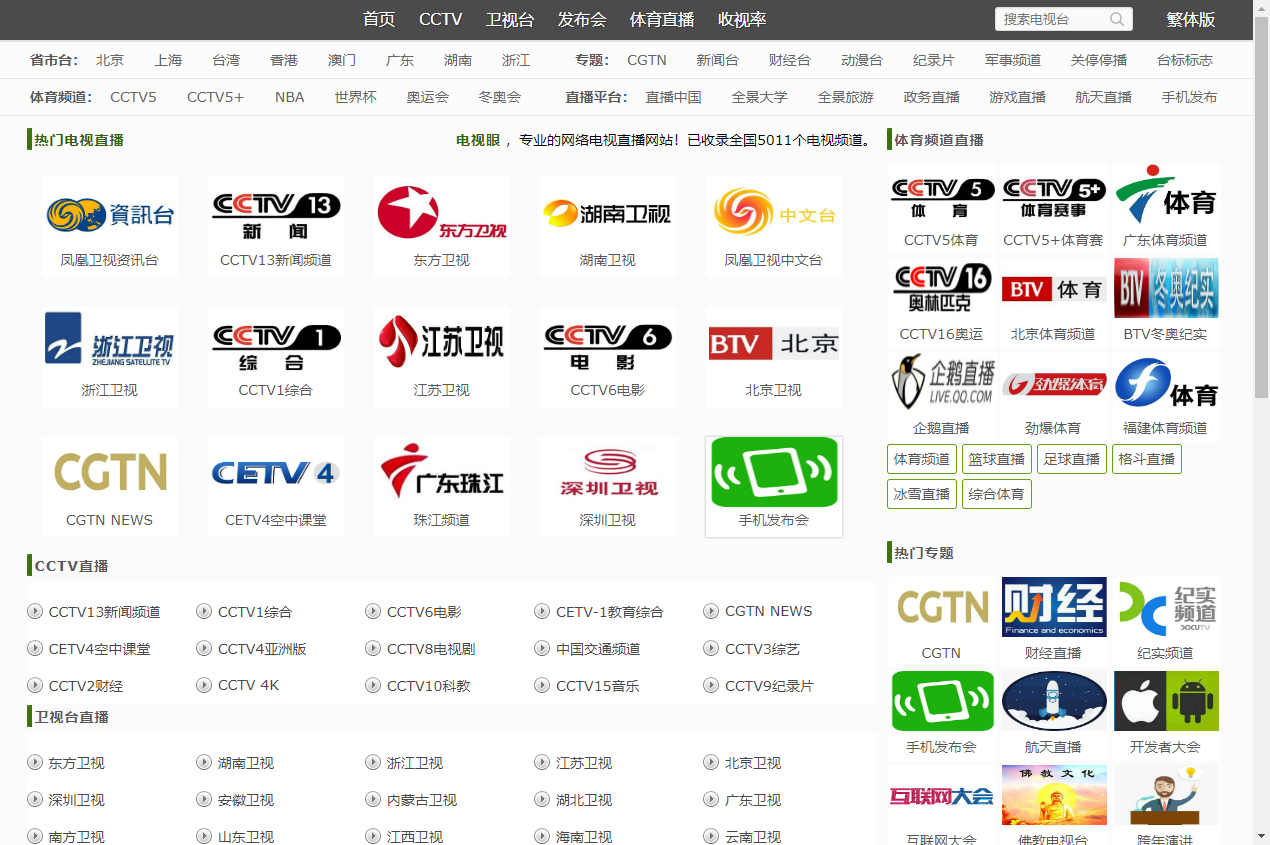
Task: Open 体育直播 in the top navigation
Action: (x=662, y=20)
